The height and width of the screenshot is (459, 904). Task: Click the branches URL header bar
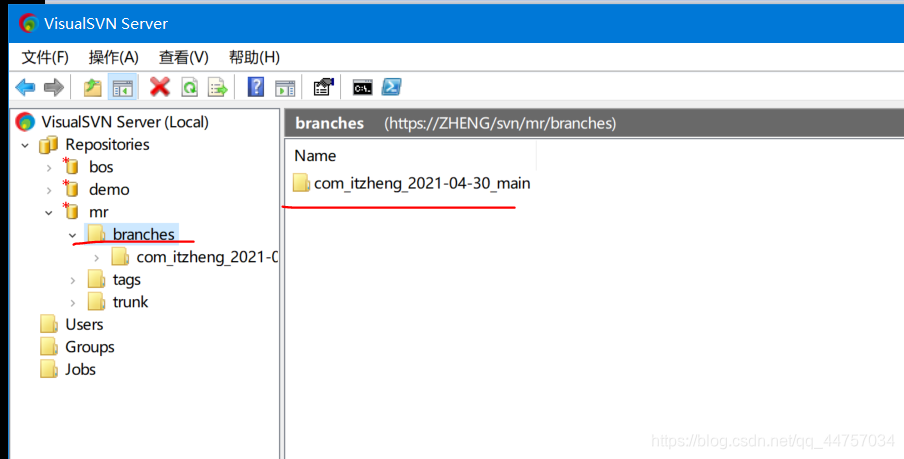coord(594,123)
